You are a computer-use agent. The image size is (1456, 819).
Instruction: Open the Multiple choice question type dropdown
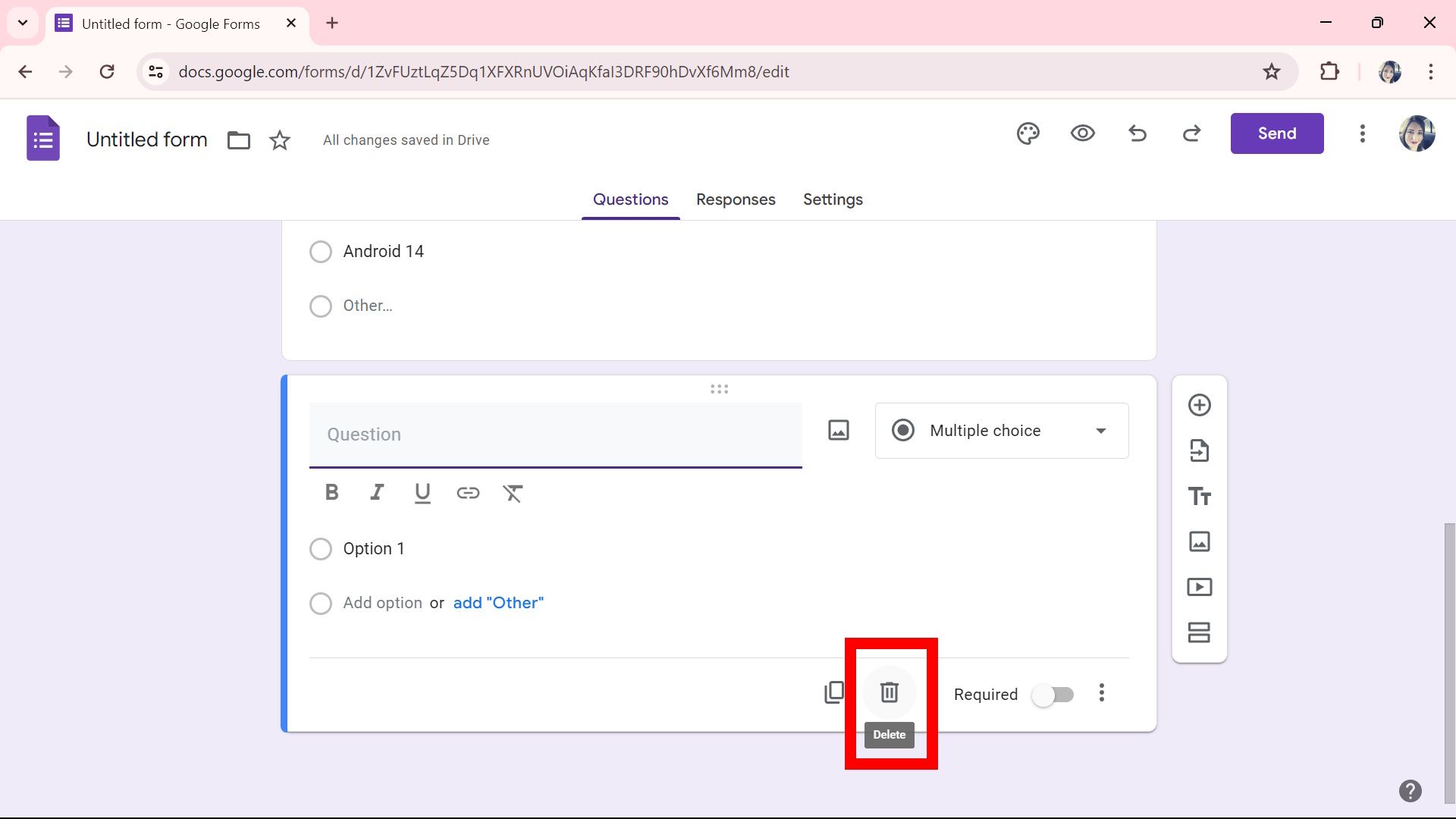[1001, 430]
